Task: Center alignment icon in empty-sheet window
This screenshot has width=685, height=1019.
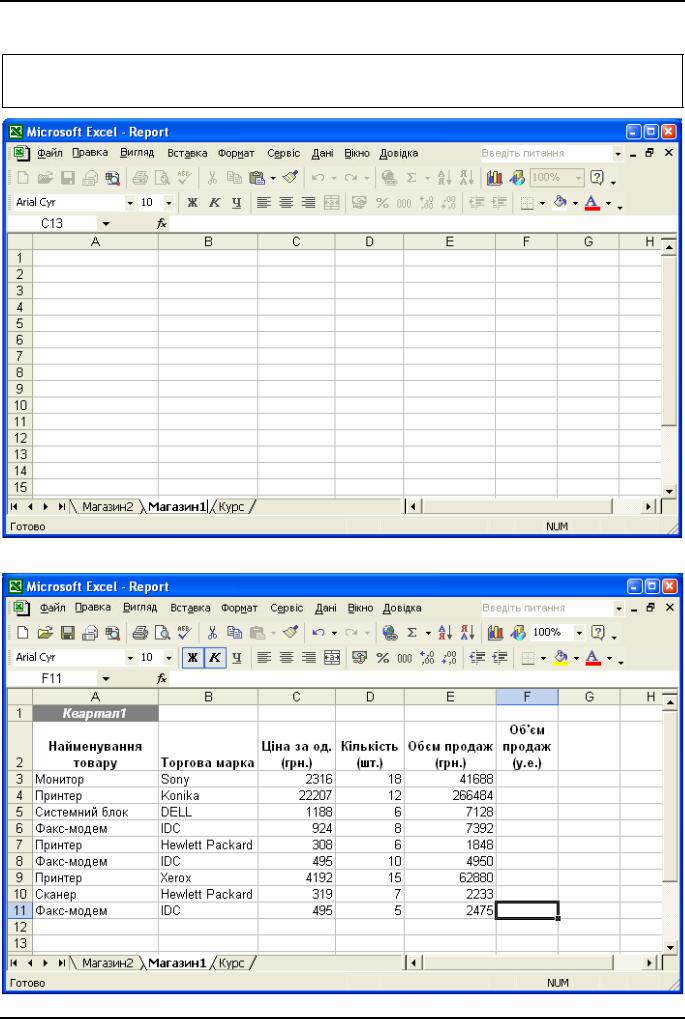Action: pyautogui.click(x=286, y=203)
